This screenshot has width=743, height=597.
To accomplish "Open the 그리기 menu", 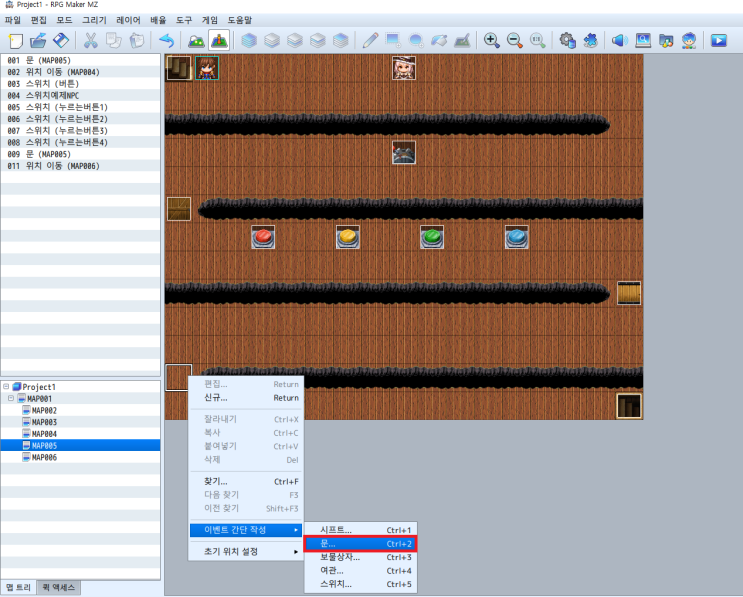I will click(94, 20).
